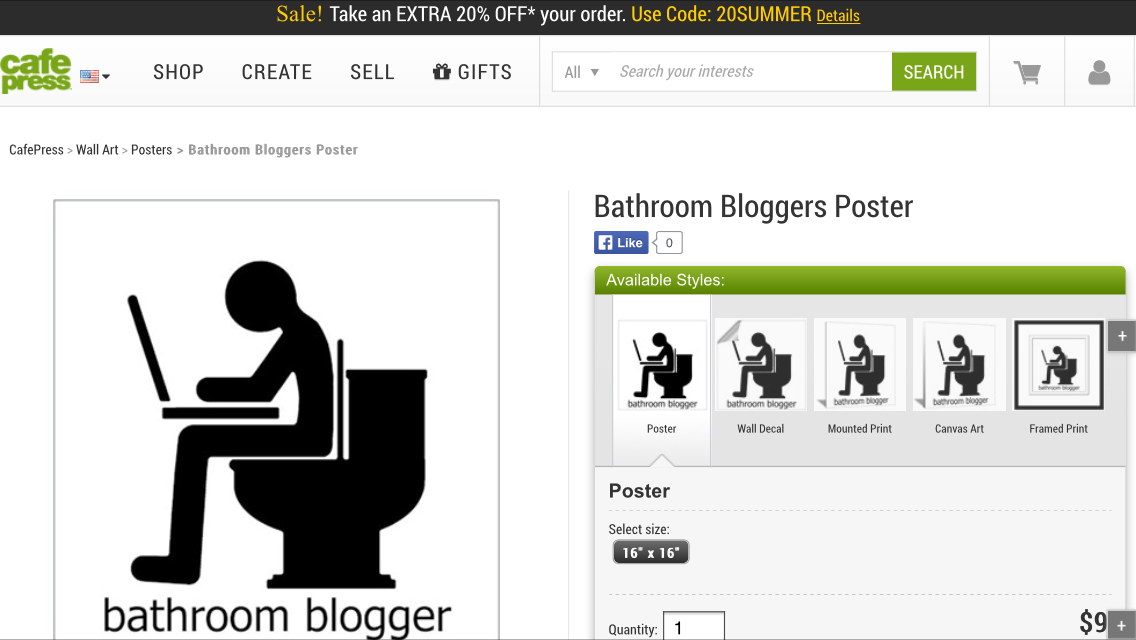
Task: Open the user account profile icon
Action: (1099, 72)
